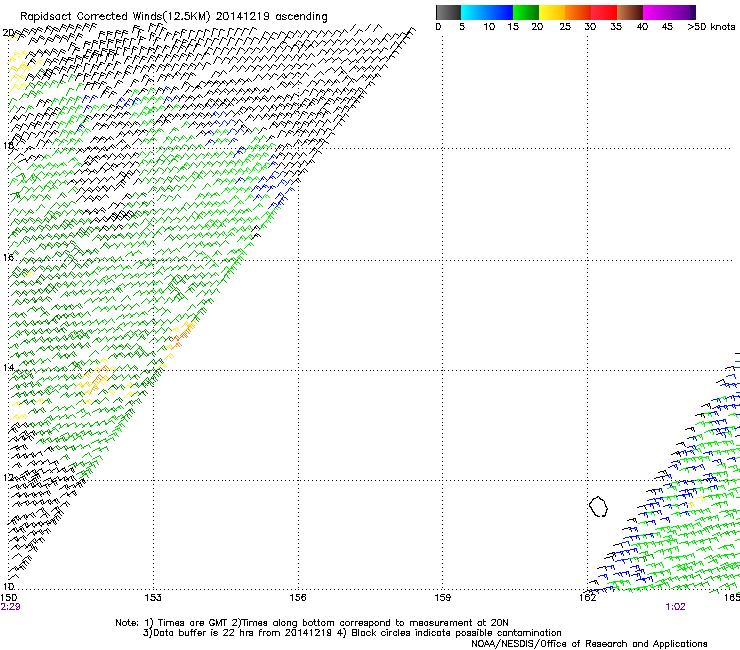The image size is (740, 650).
Task: Click the yellow 20-25 knots color segment
Action: (x=552, y=12)
